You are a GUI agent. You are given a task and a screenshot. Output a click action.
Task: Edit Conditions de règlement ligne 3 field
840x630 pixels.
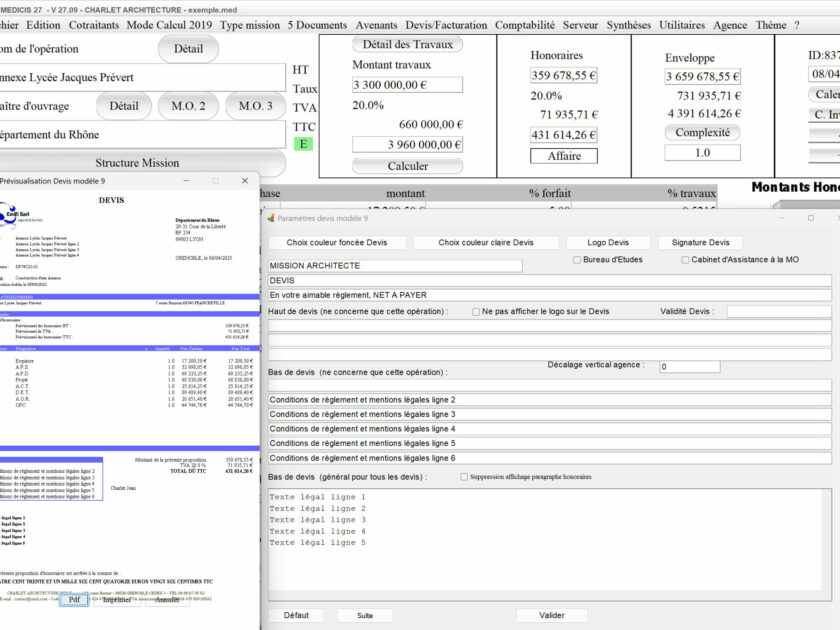pyautogui.click(x=550, y=415)
